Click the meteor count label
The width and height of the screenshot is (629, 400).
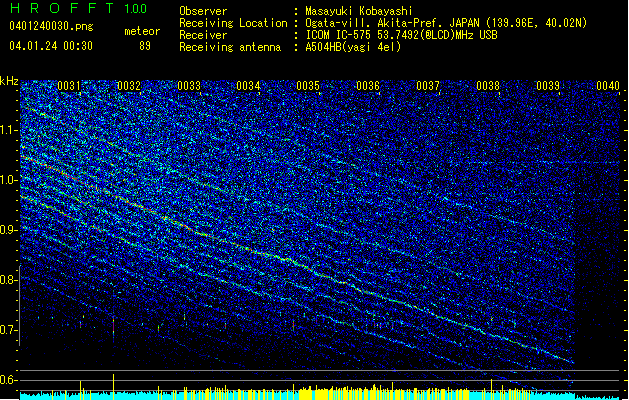[142, 31]
